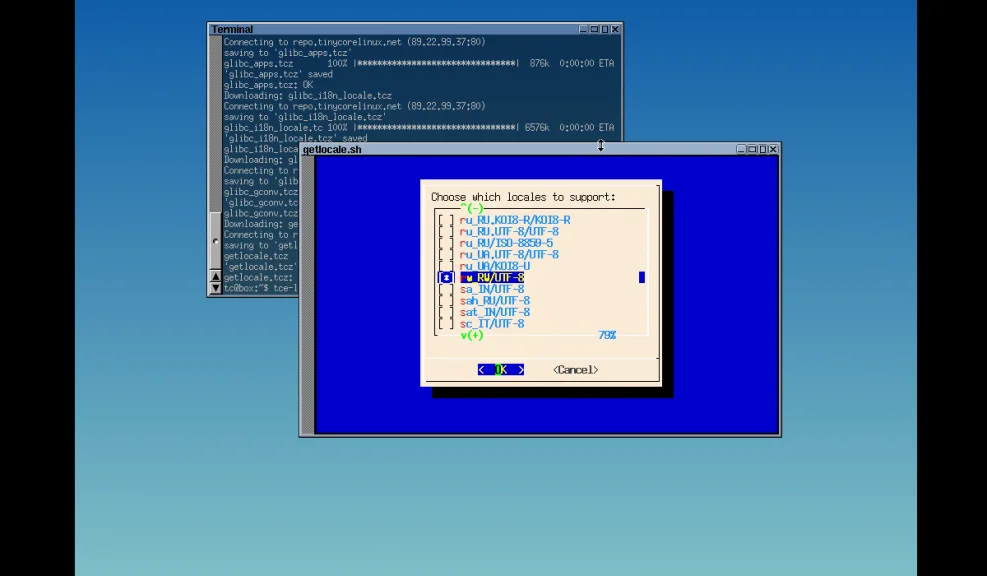Click the Terminal window title bar
This screenshot has height=576, width=987.
tap(400, 29)
